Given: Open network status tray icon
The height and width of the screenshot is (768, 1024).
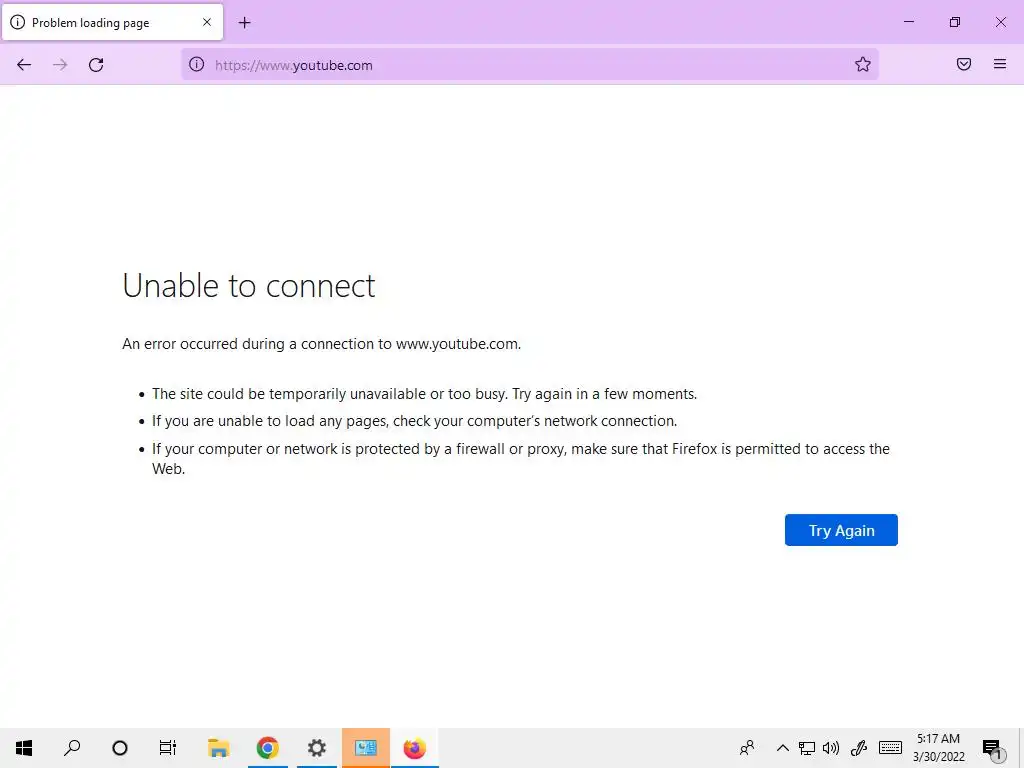Looking at the screenshot, I should click(x=807, y=748).
